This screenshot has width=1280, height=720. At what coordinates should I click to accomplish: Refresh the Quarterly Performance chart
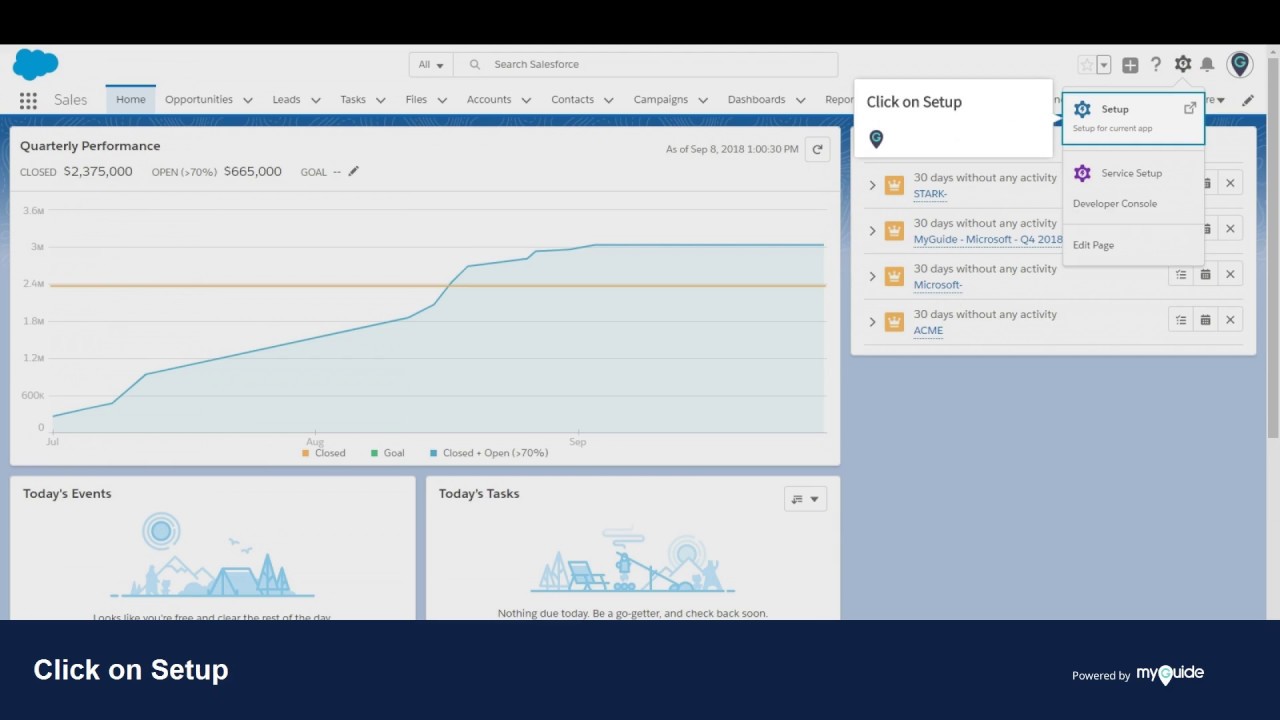click(817, 149)
